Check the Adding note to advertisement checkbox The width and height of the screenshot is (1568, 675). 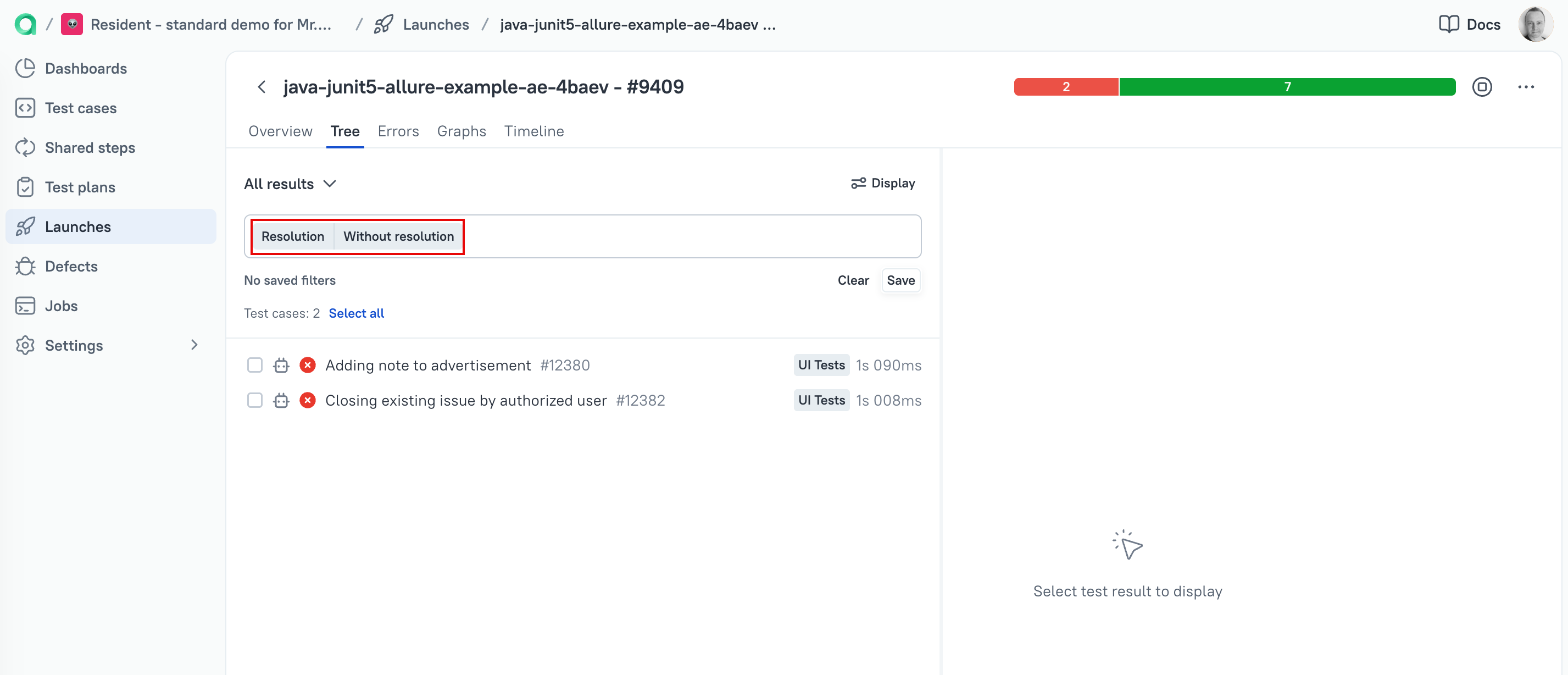pyautogui.click(x=254, y=365)
